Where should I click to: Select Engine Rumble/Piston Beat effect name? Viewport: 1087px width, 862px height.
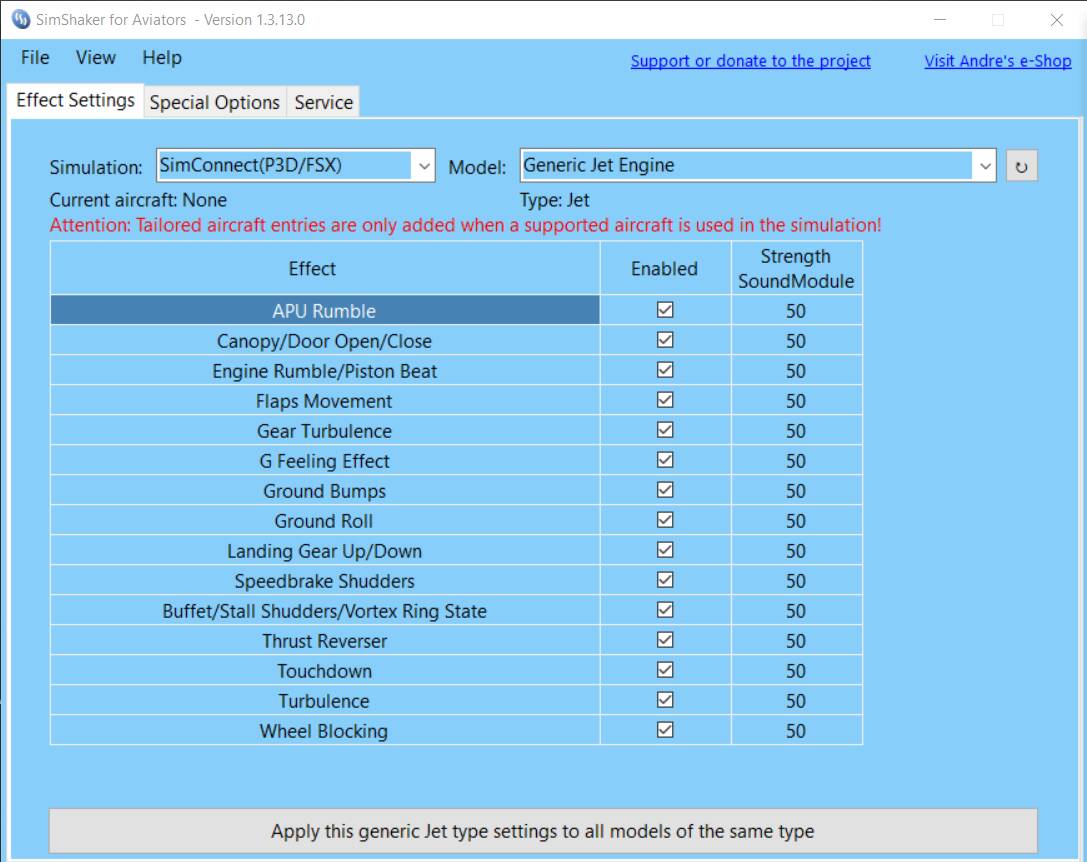pos(324,371)
